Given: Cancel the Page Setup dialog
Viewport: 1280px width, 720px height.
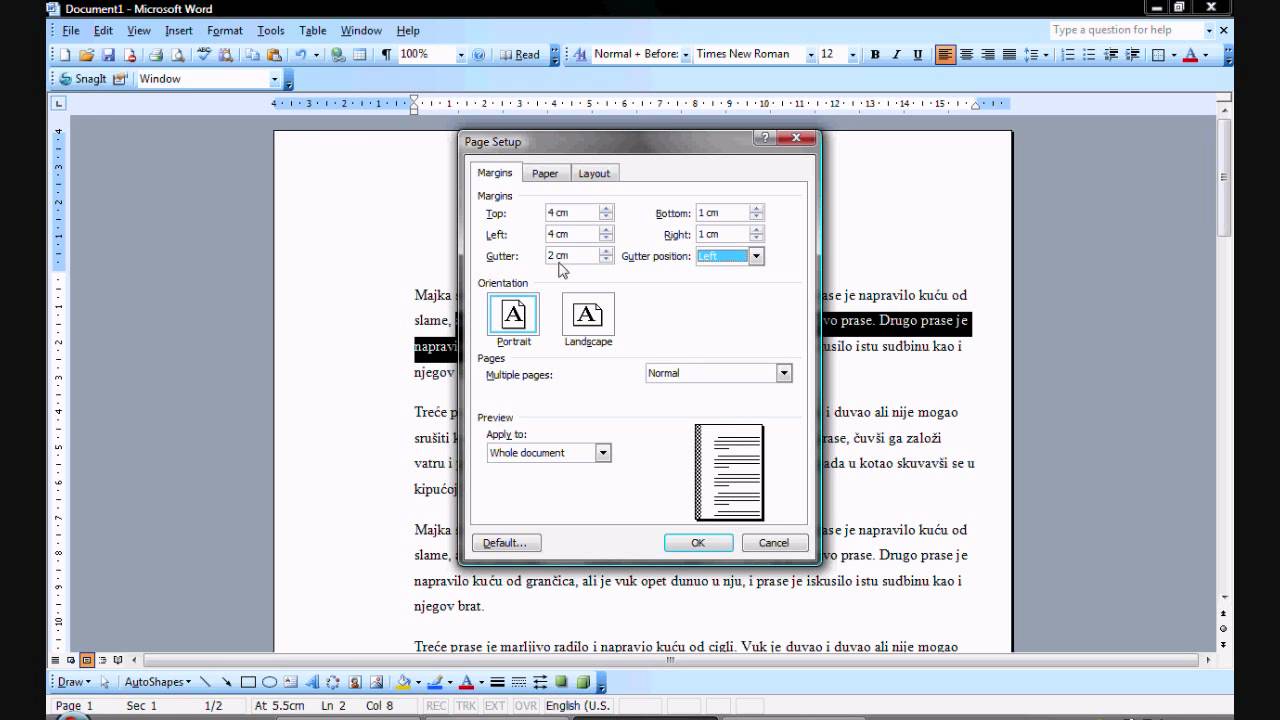Looking at the screenshot, I should 774,543.
